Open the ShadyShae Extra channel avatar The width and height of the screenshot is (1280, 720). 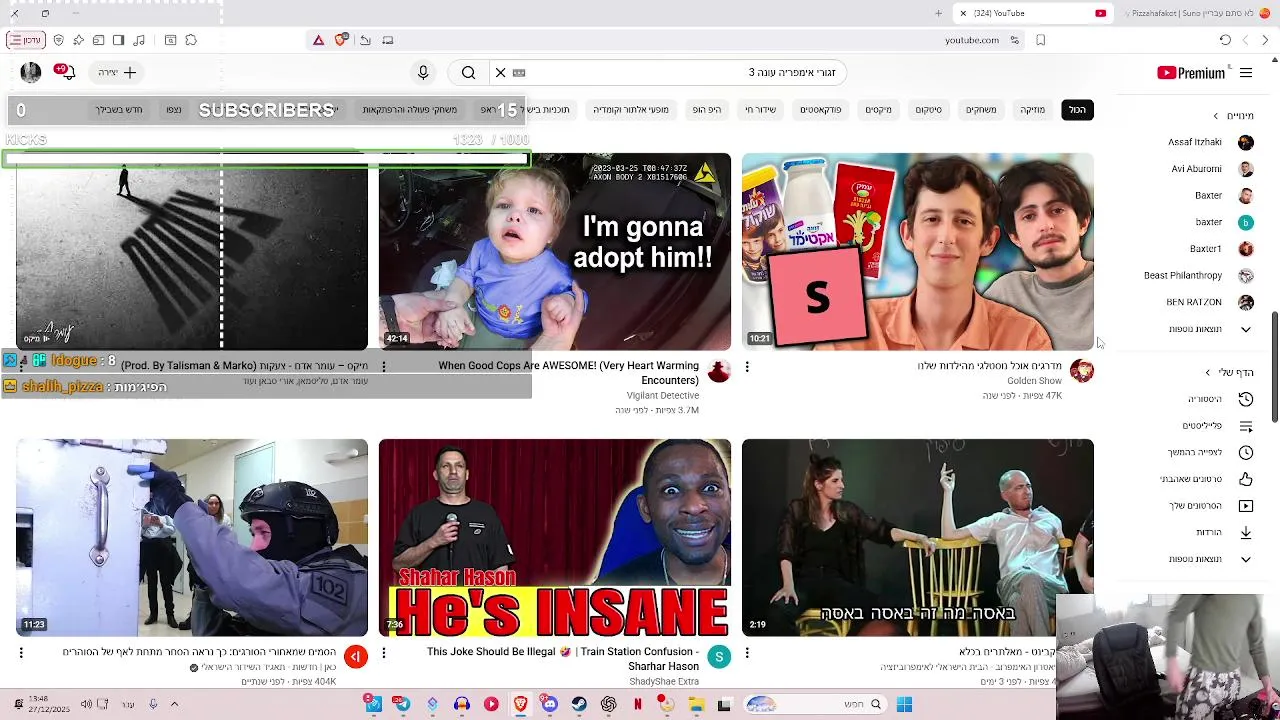pos(719,657)
